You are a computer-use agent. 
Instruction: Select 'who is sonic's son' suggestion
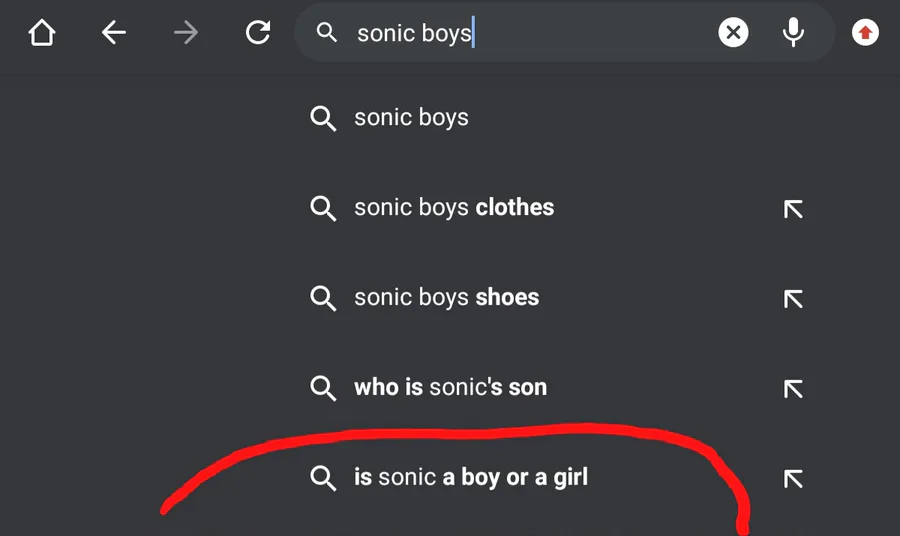(450, 388)
